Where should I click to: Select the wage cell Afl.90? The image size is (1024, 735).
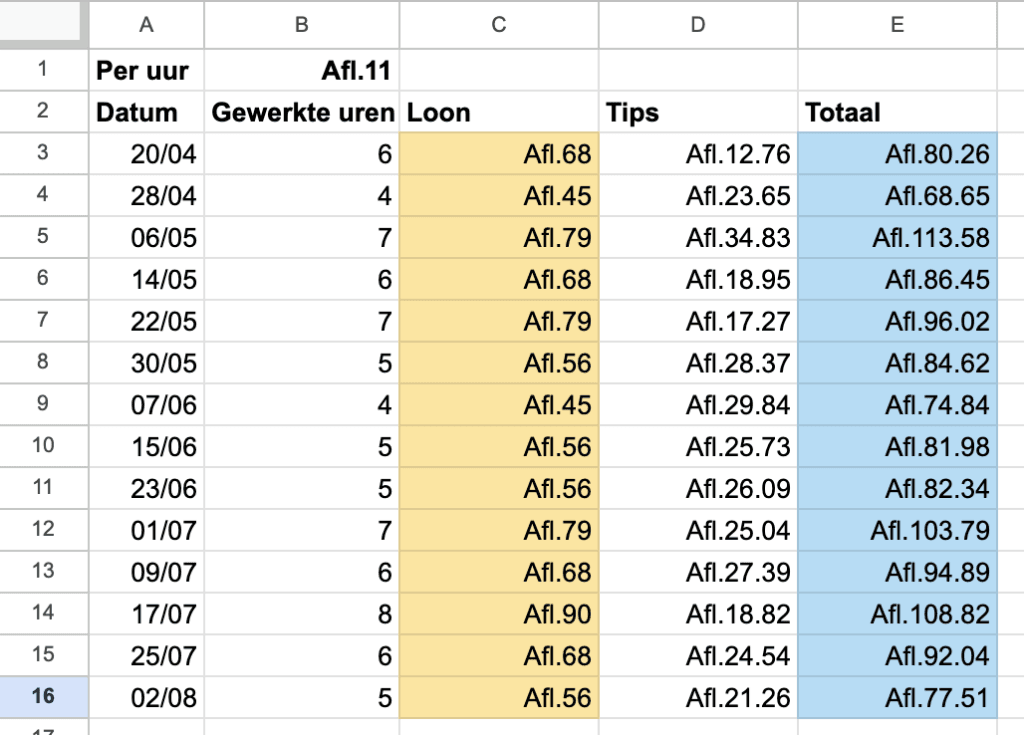pos(499,614)
